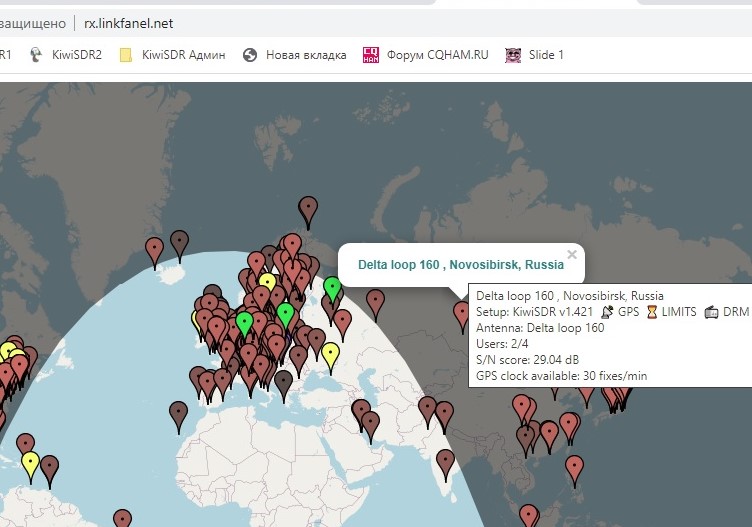The width and height of the screenshot is (752, 527).
Task: Click the northernmost map marker above Scandinavia
Action: click(308, 210)
